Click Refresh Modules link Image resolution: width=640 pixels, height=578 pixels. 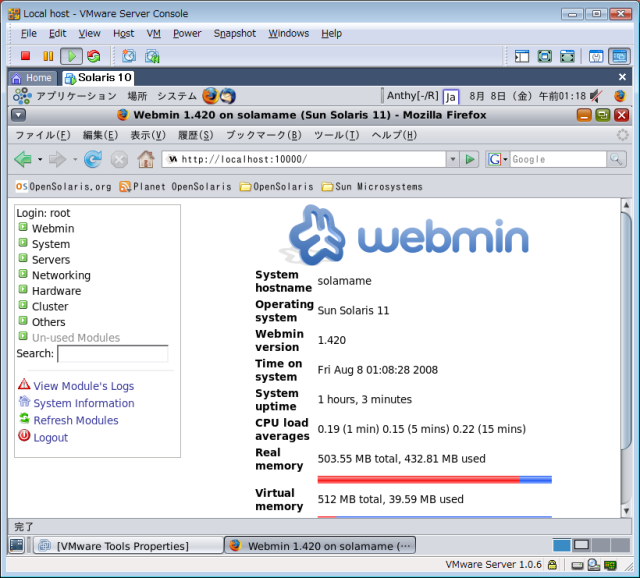(76, 420)
